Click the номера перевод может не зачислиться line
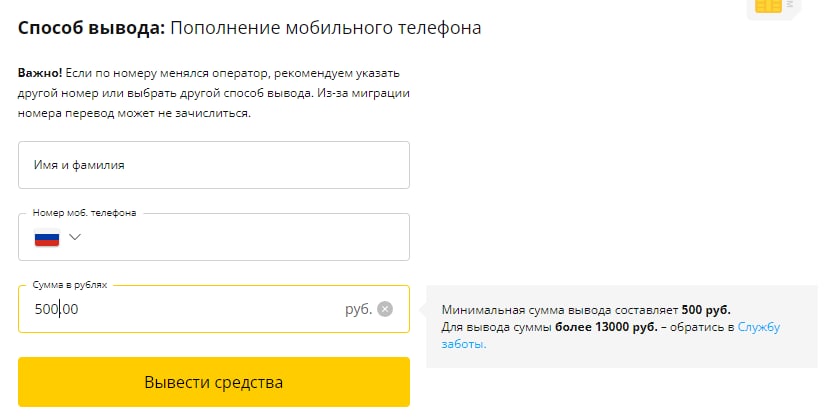The height and width of the screenshot is (419, 840). point(134,114)
